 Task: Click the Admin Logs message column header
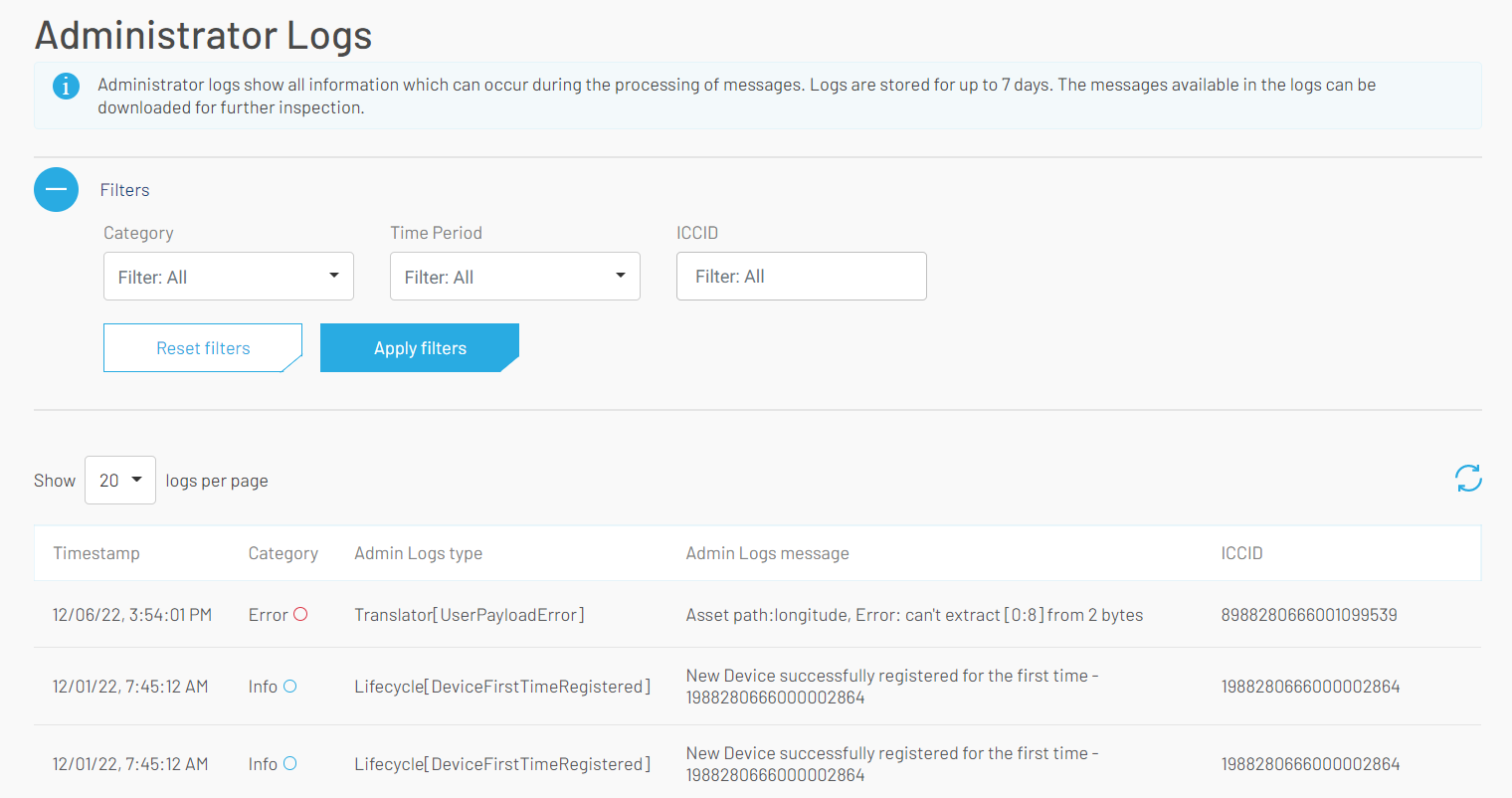click(767, 553)
